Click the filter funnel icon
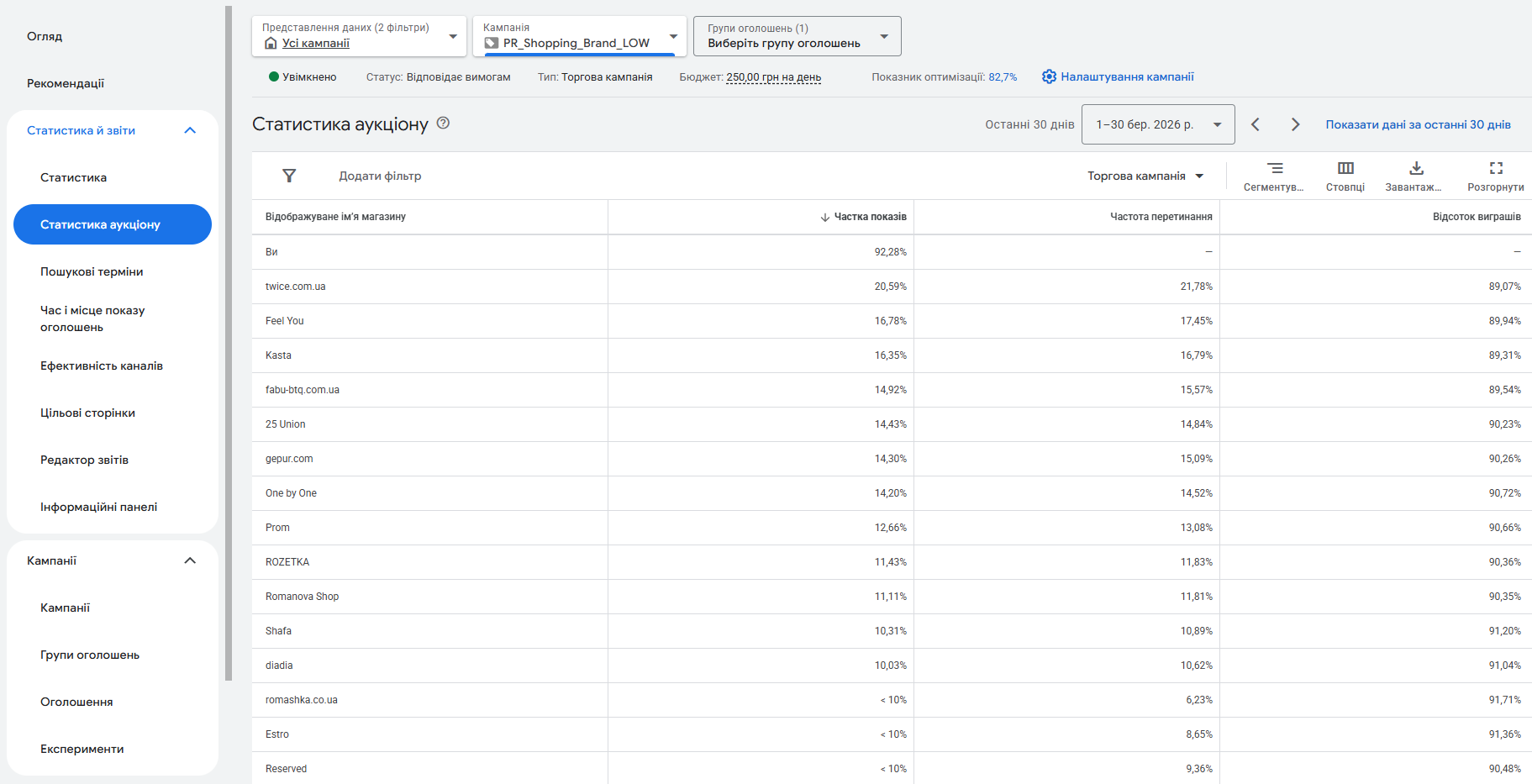1532x784 pixels. 289,176
